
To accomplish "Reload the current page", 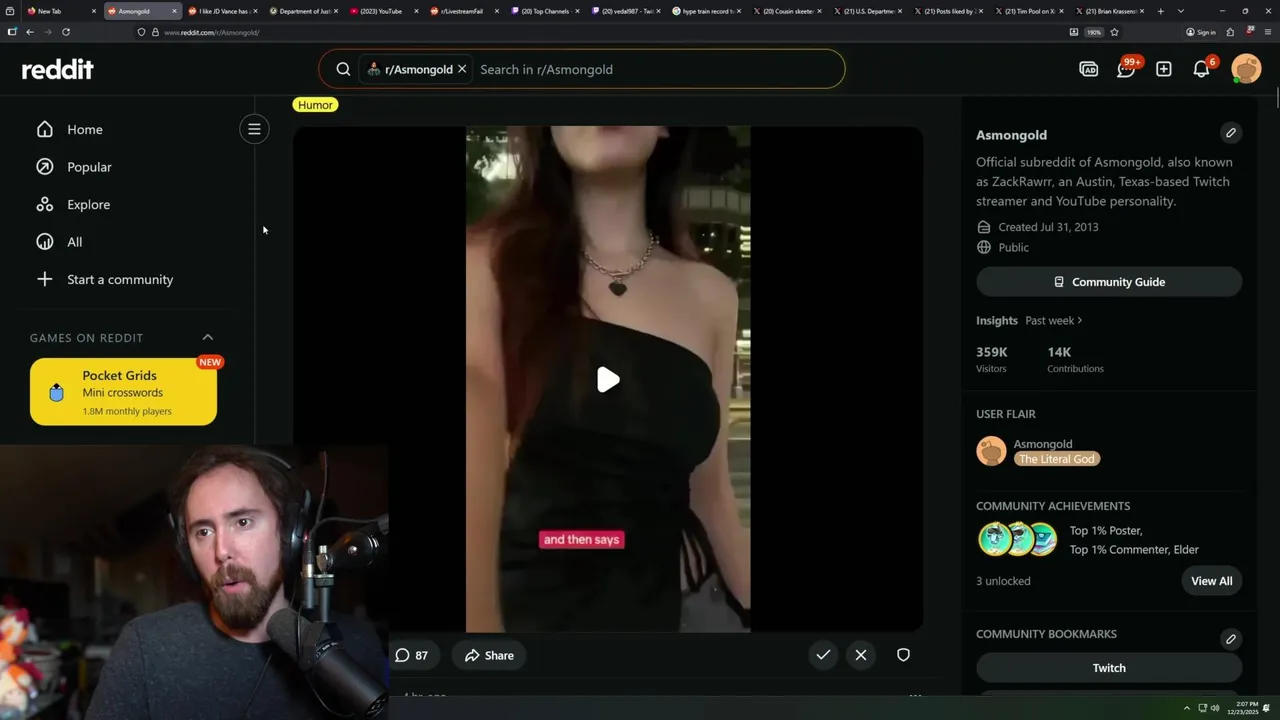I will click(66, 32).
